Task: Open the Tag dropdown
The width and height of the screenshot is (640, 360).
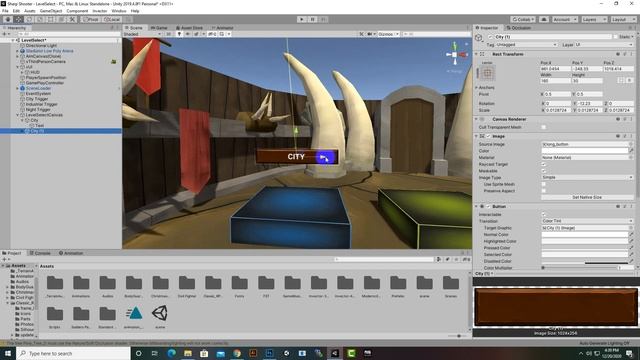Action: 527,44
